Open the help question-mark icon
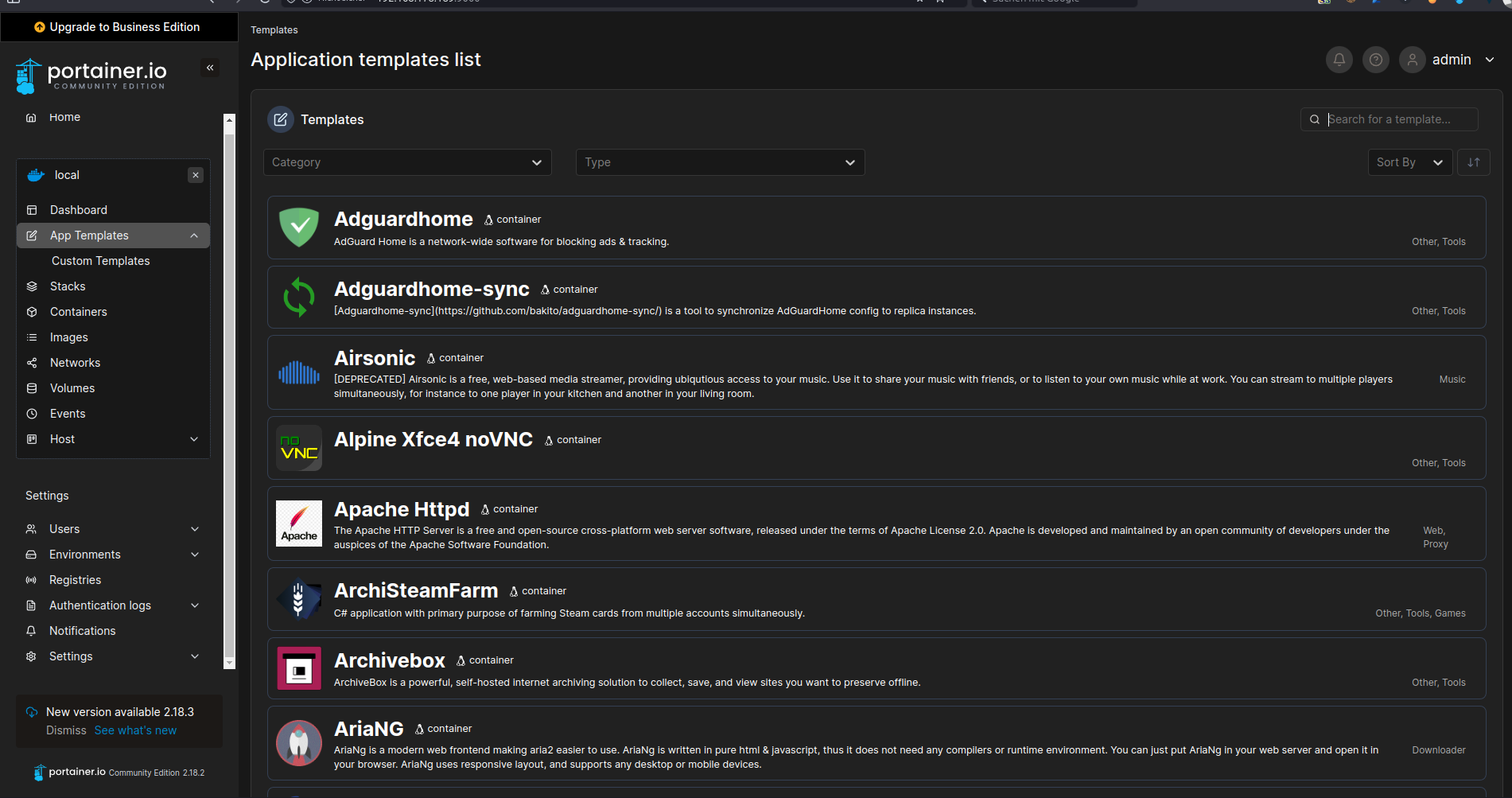The height and width of the screenshot is (798, 1512). (1376, 60)
